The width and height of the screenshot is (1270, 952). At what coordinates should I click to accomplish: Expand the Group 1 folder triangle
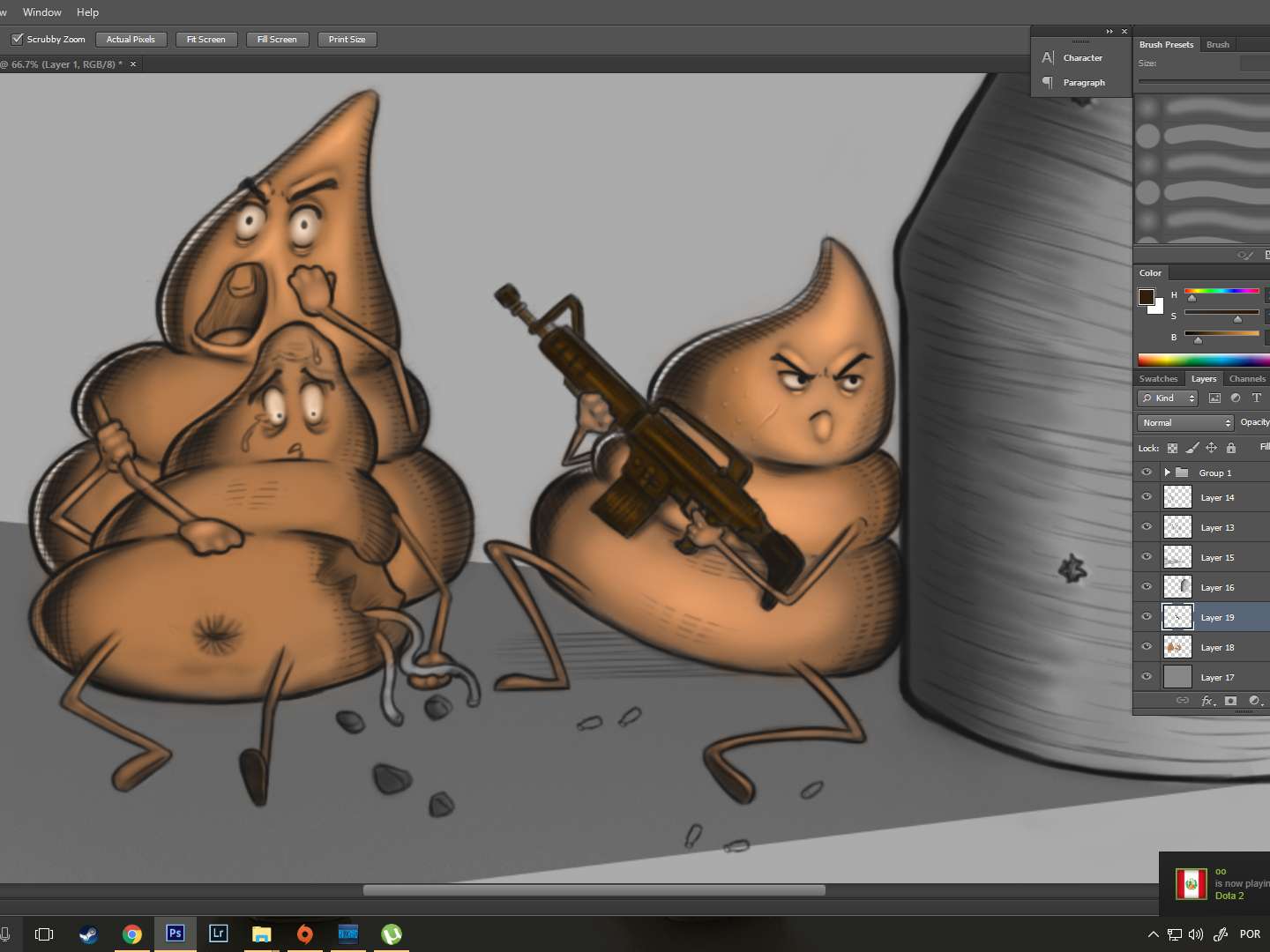[x=1168, y=472]
